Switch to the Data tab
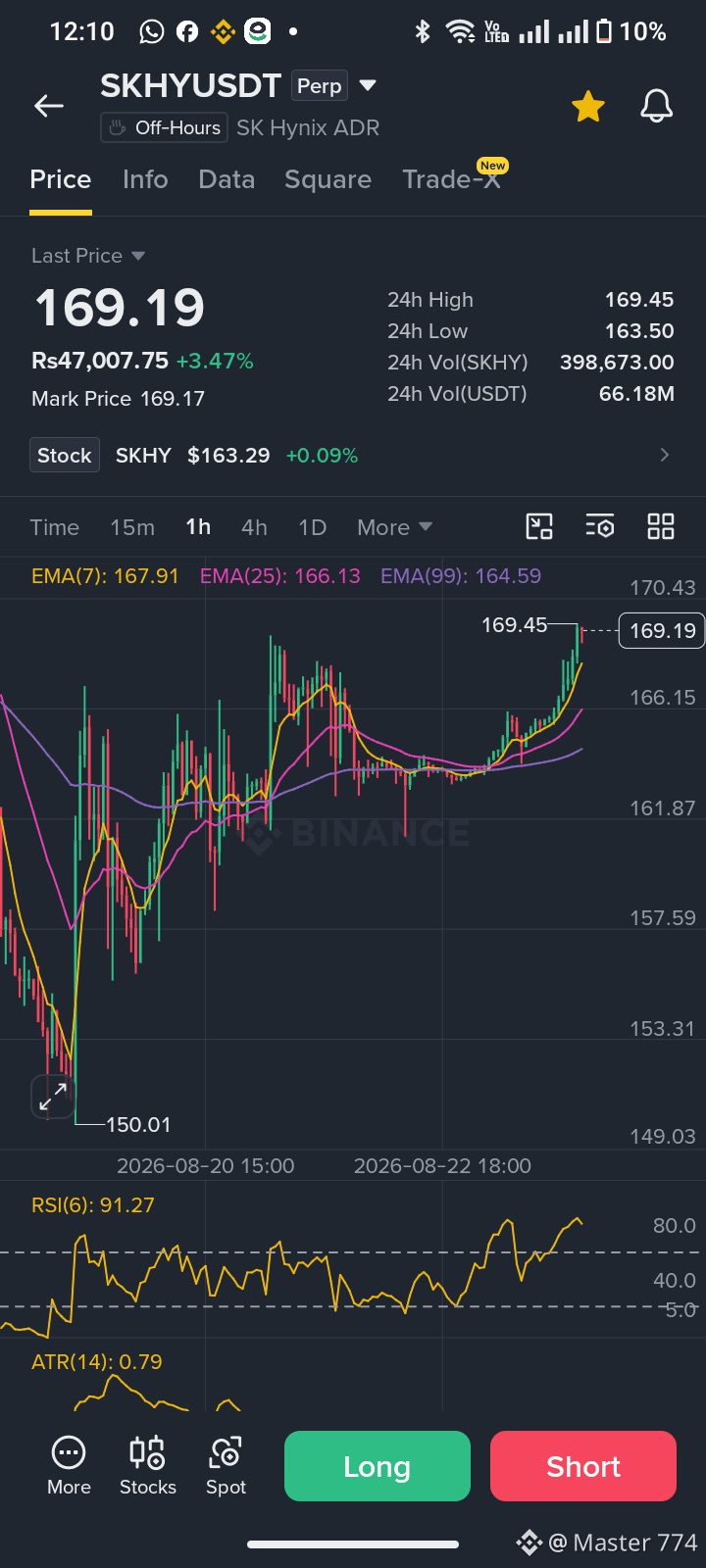Screen dimensions: 706x1568 point(227,179)
